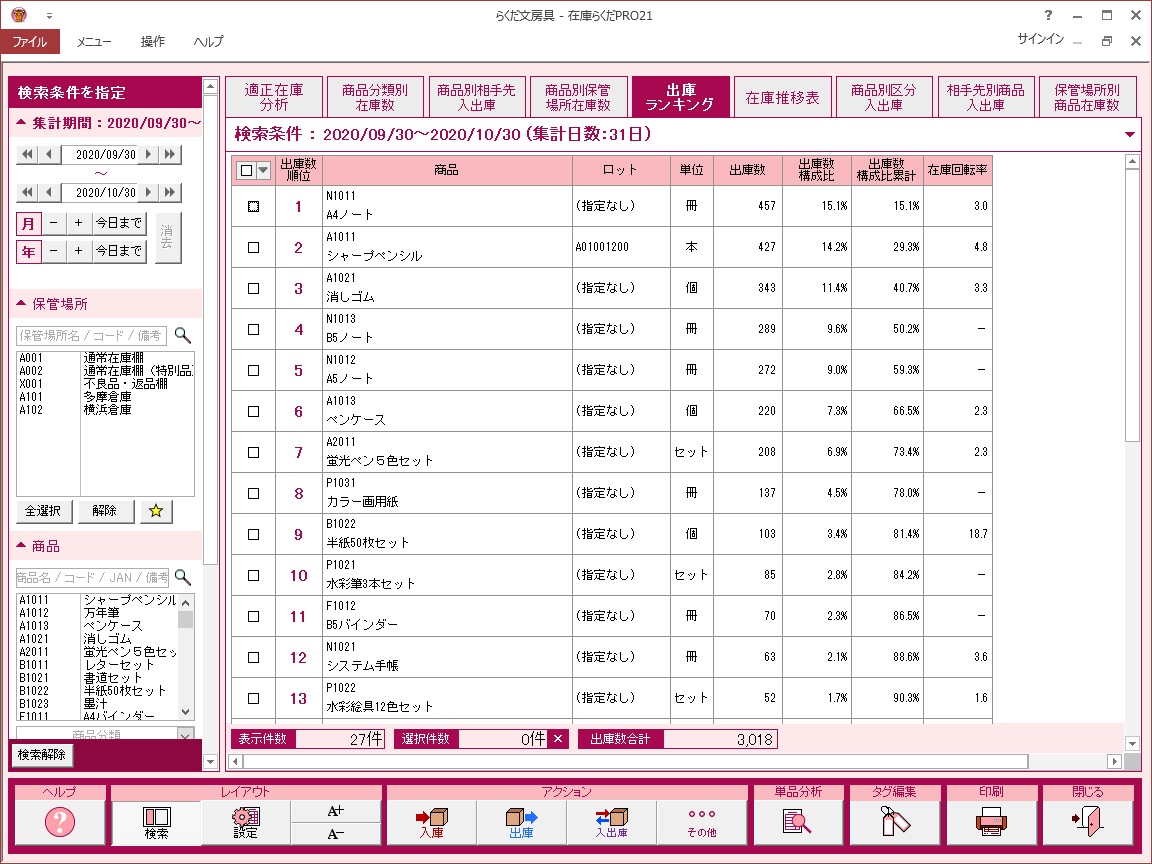This screenshot has width=1152, height=864.
Task: Switch to the 在庫推移表 tab
Action: coord(783,98)
